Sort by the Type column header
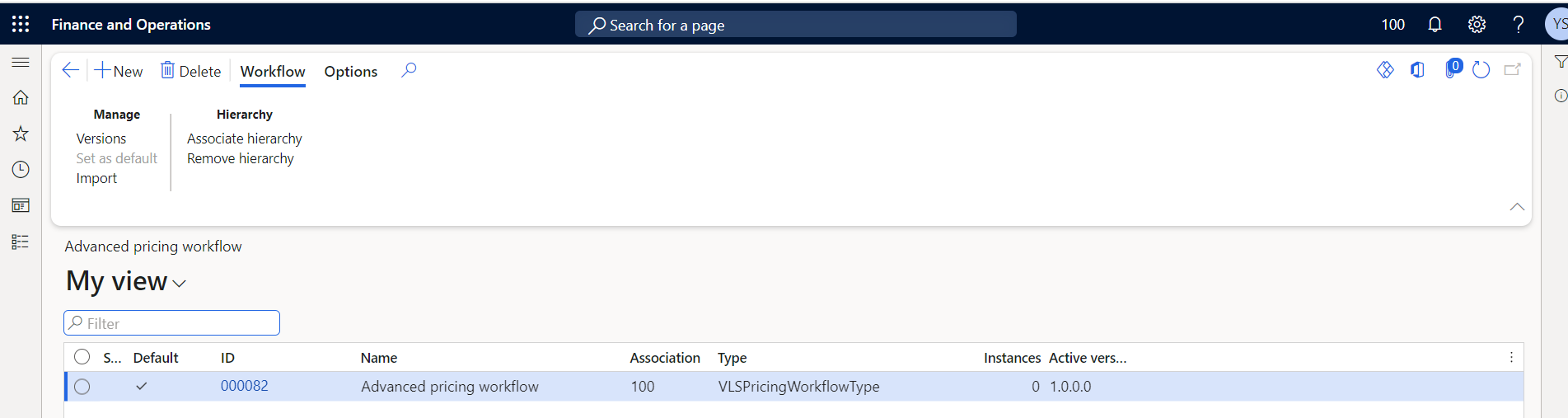Screen dimensions: 1568x418 click(x=733, y=358)
